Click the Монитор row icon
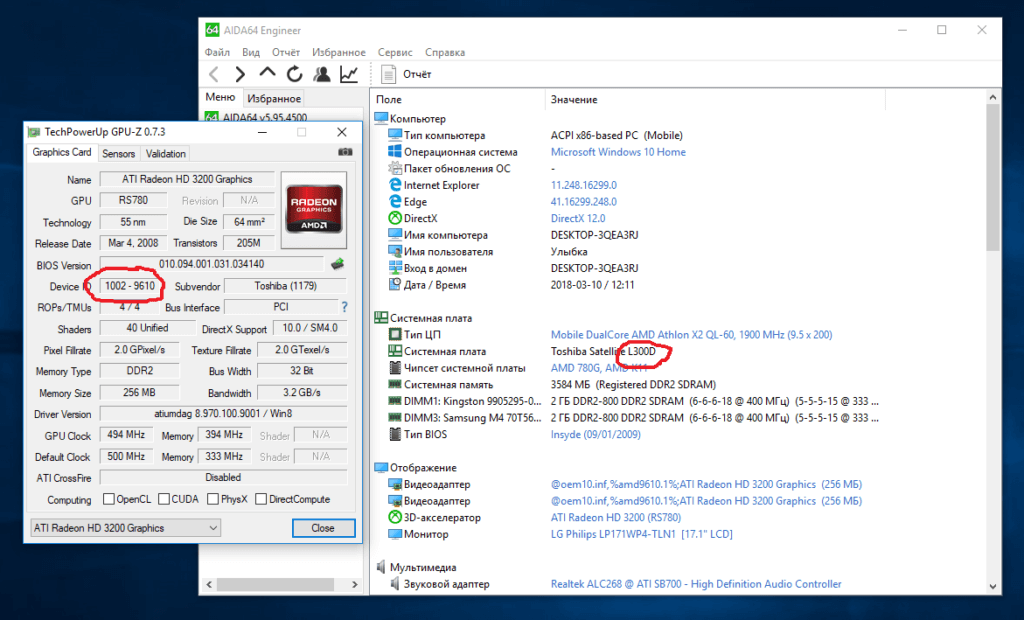The height and width of the screenshot is (620, 1024). point(394,534)
